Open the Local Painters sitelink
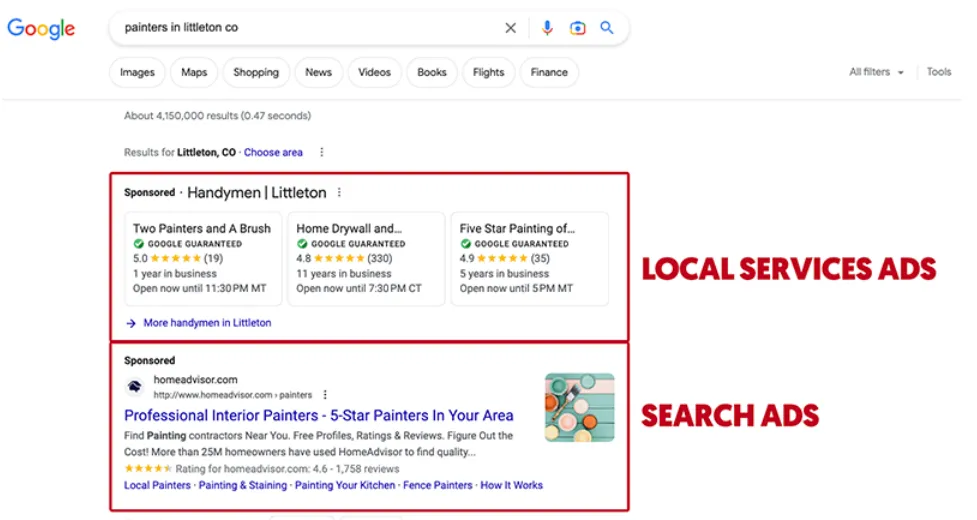Image resolution: width=977 pixels, height=520 pixels. (157, 485)
